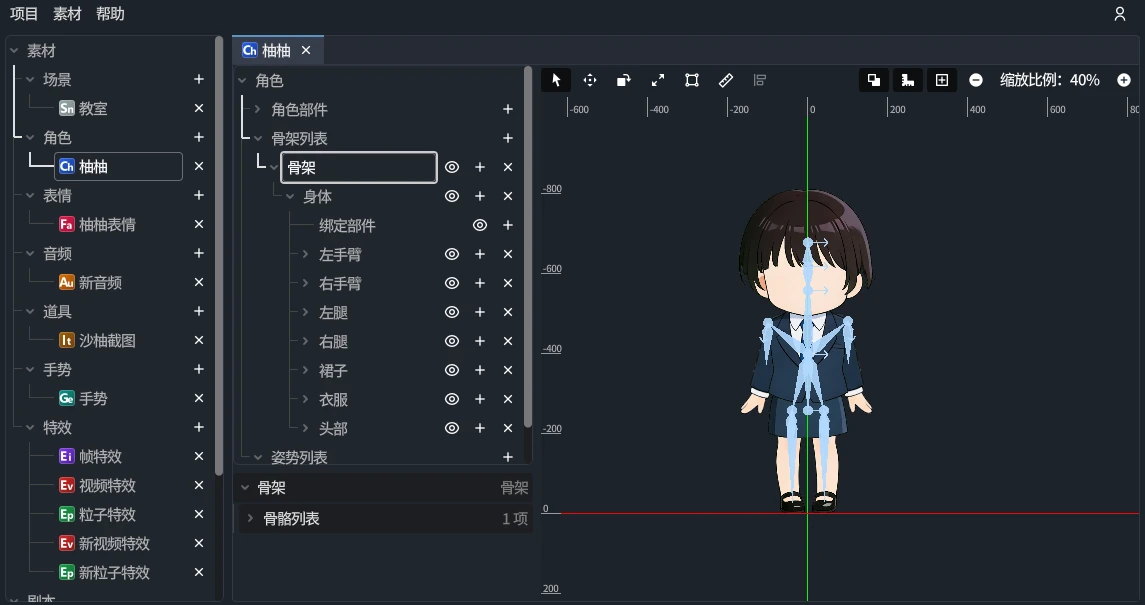
Task: Open the 帮助 menu
Action: point(110,14)
